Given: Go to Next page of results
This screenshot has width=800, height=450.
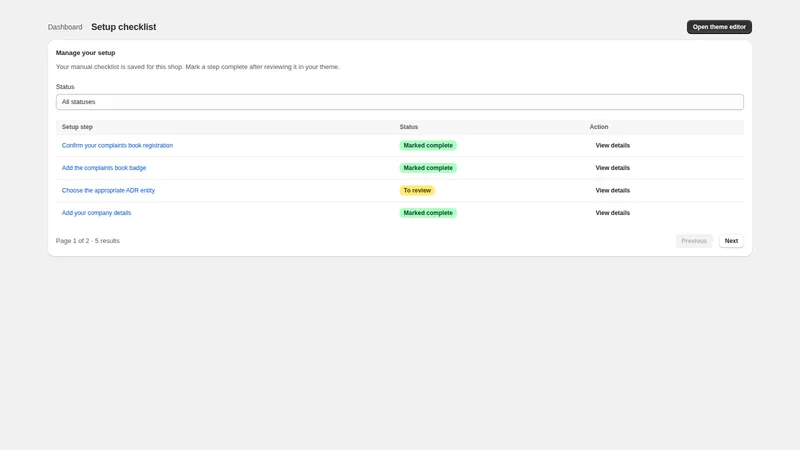Looking at the screenshot, I should coord(731,241).
